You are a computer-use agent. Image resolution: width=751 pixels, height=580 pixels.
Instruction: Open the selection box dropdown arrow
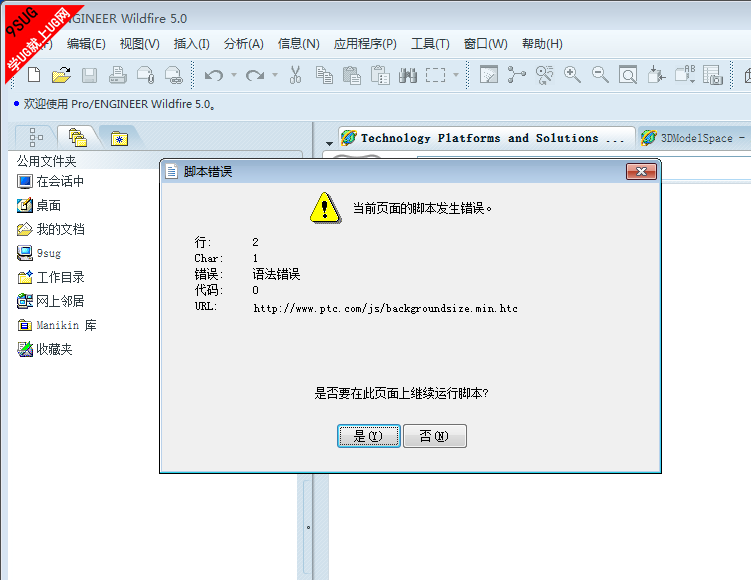(456, 75)
